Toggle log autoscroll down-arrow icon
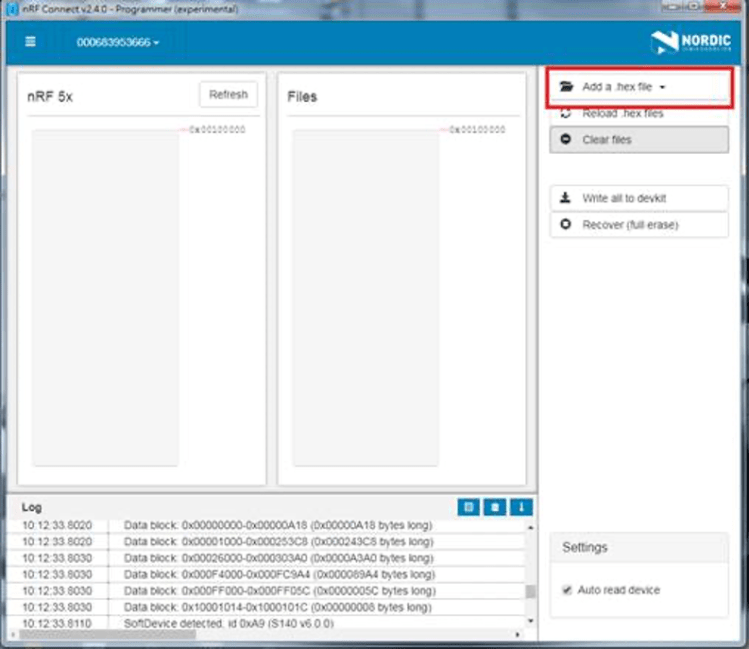Screen dimensions: 749x649 (521, 507)
